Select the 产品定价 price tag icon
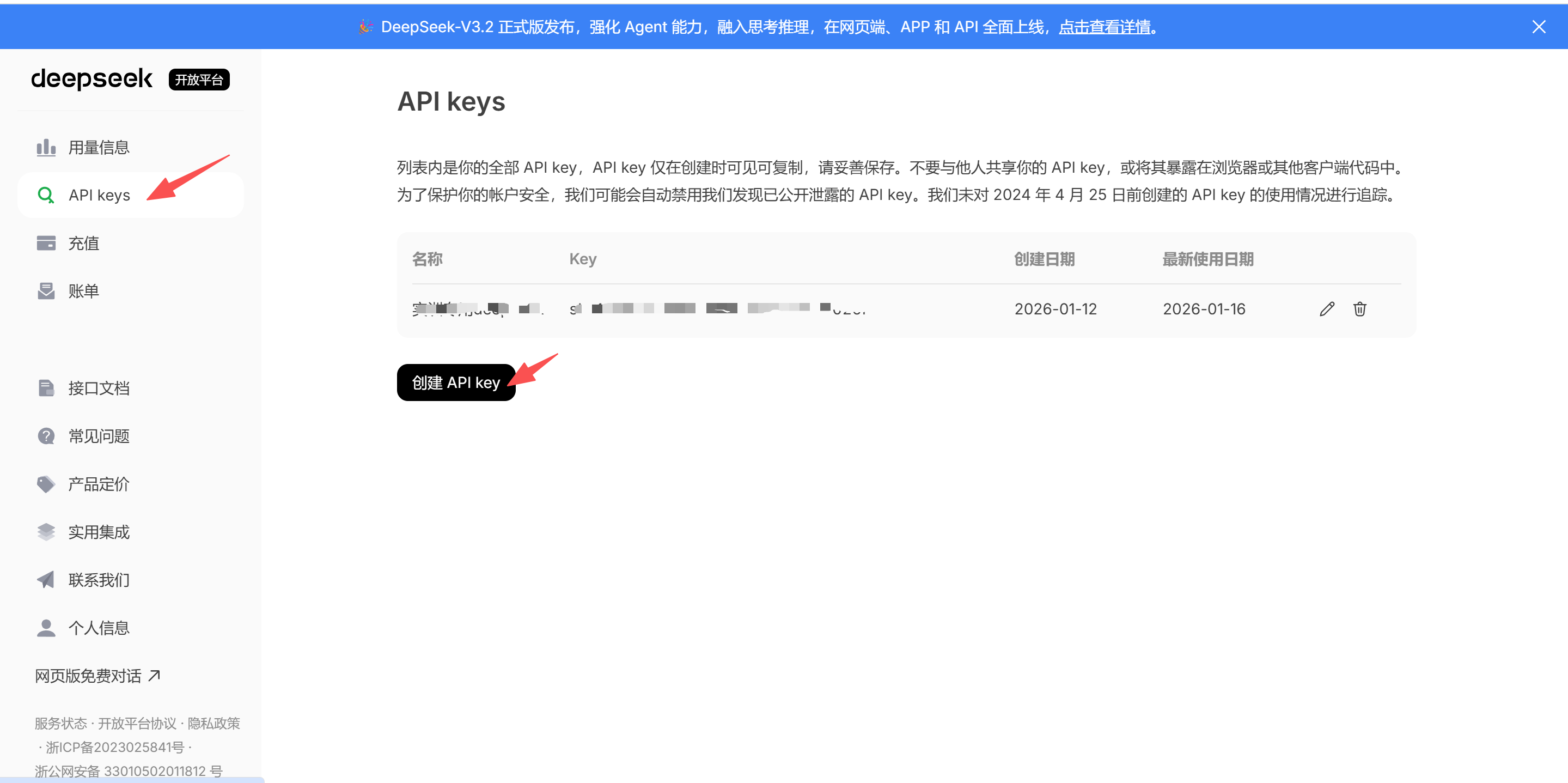1568x783 pixels. click(x=46, y=483)
